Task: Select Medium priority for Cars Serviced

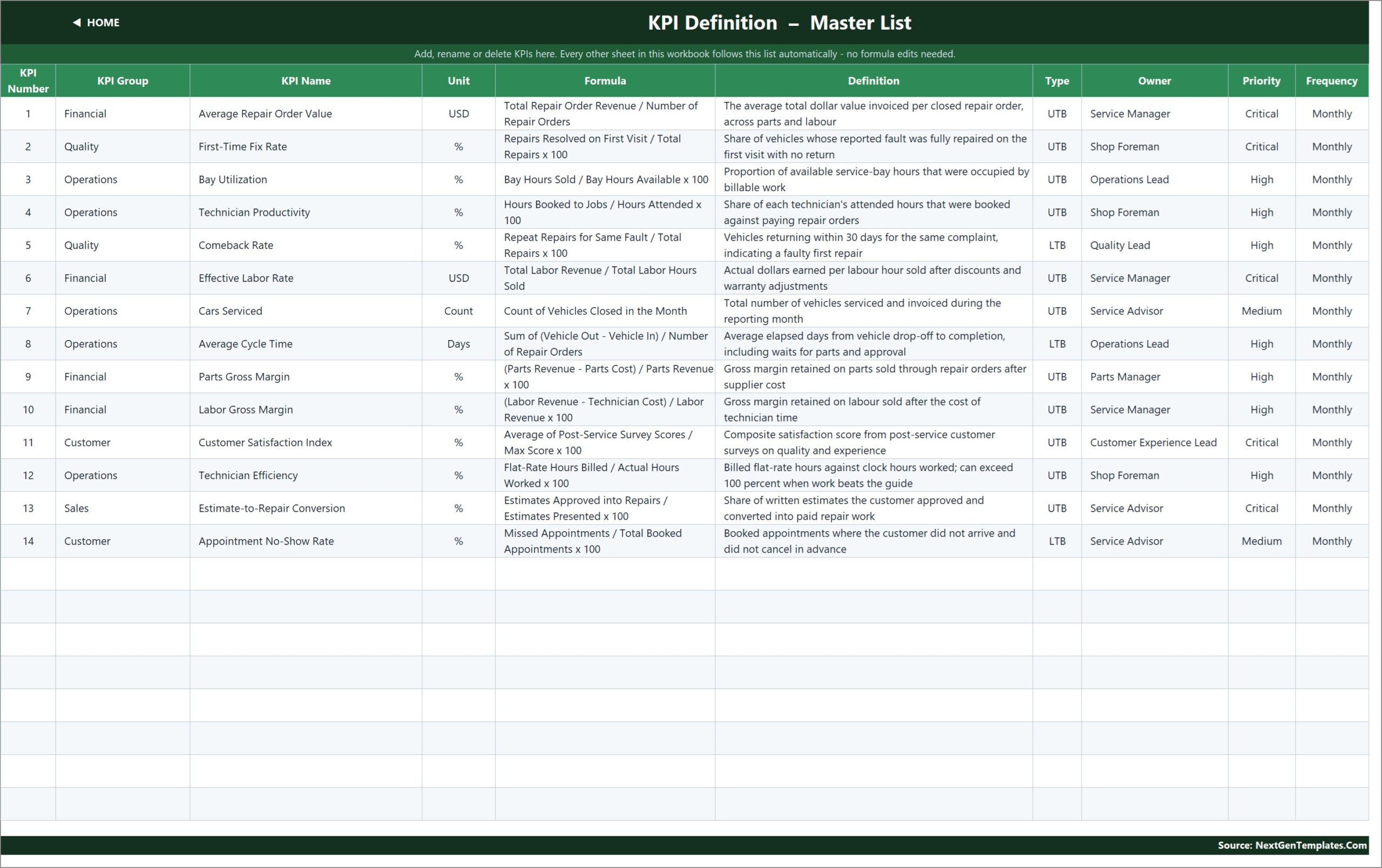Action: pos(1262,311)
